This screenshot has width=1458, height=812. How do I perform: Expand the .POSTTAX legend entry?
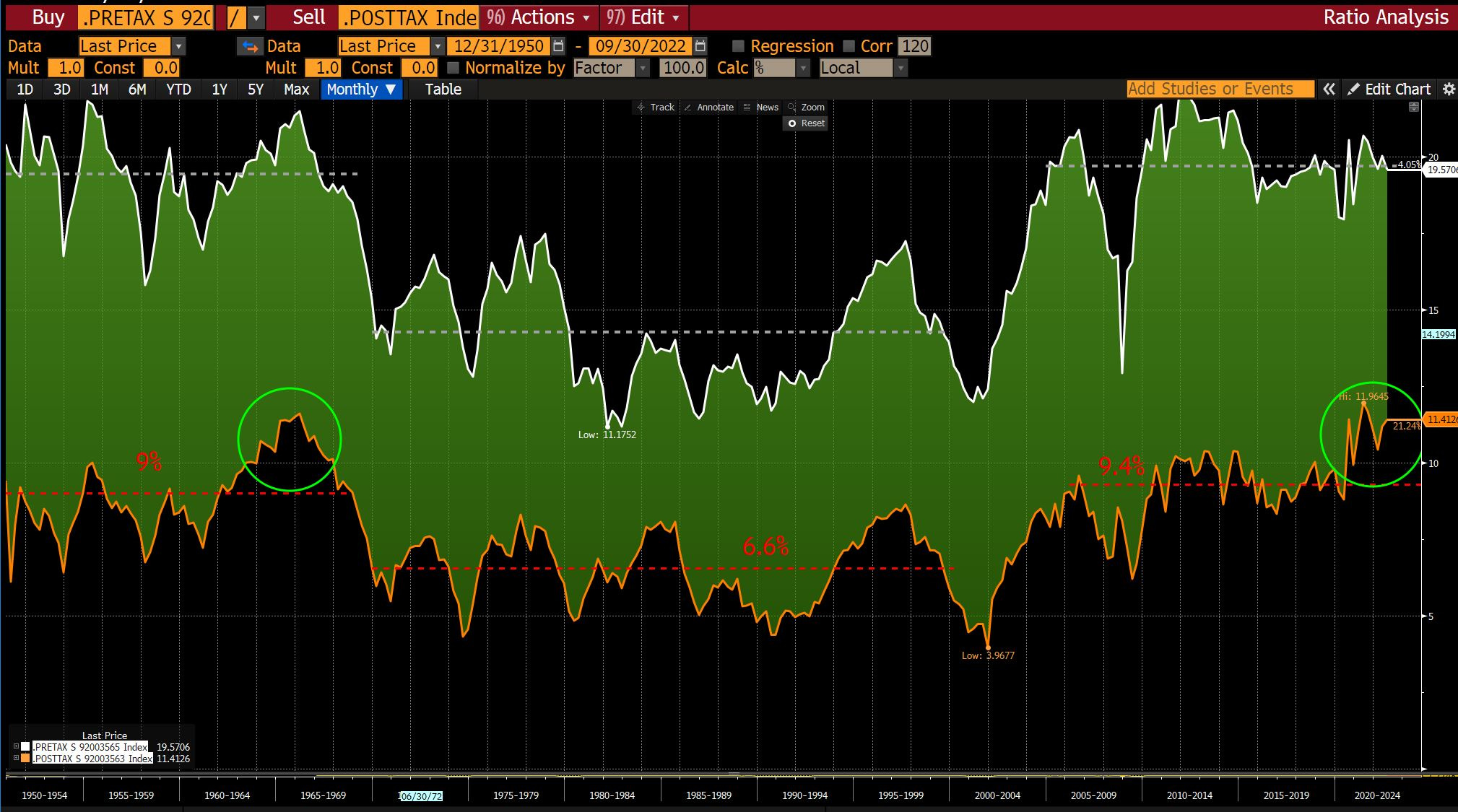click(x=16, y=759)
